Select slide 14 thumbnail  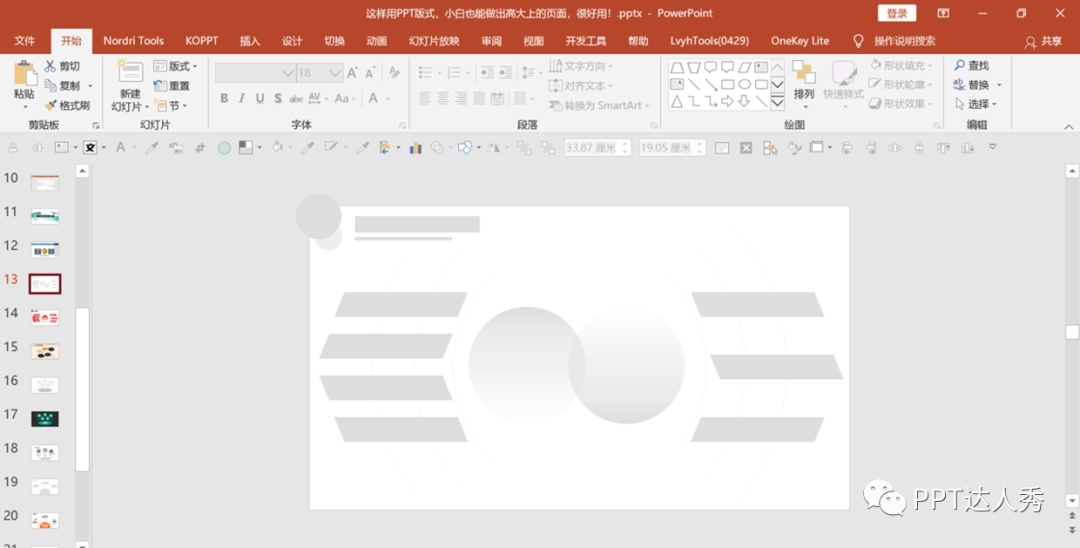click(x=45, y=317)
